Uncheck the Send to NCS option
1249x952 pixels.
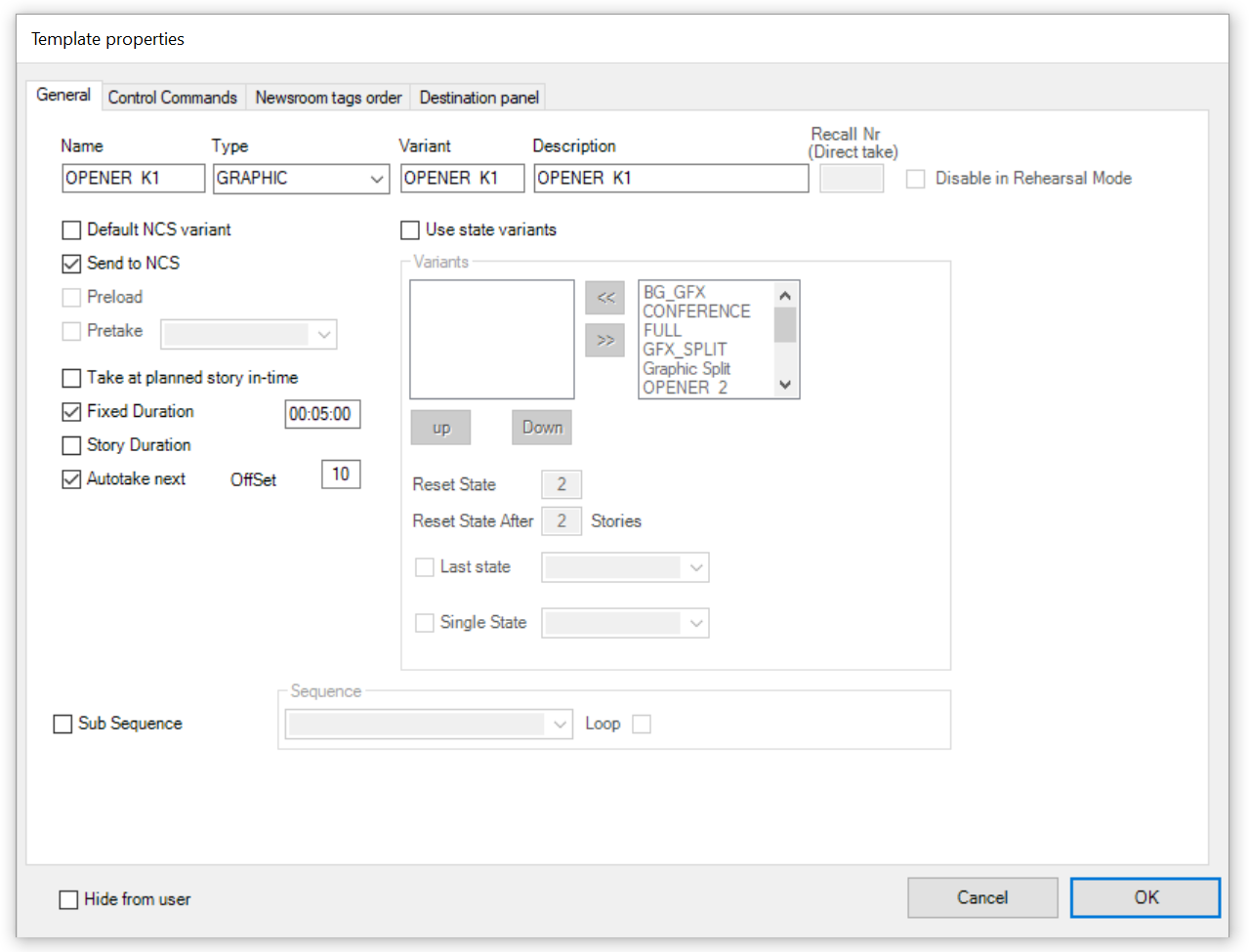[71, 264]
